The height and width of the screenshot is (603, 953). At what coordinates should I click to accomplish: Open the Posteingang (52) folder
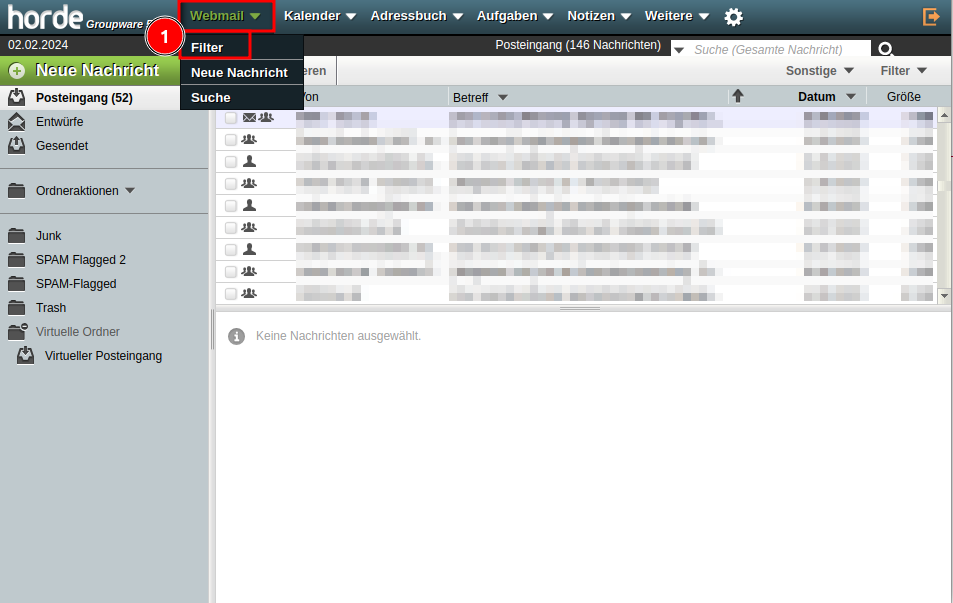tap(84, 98)
